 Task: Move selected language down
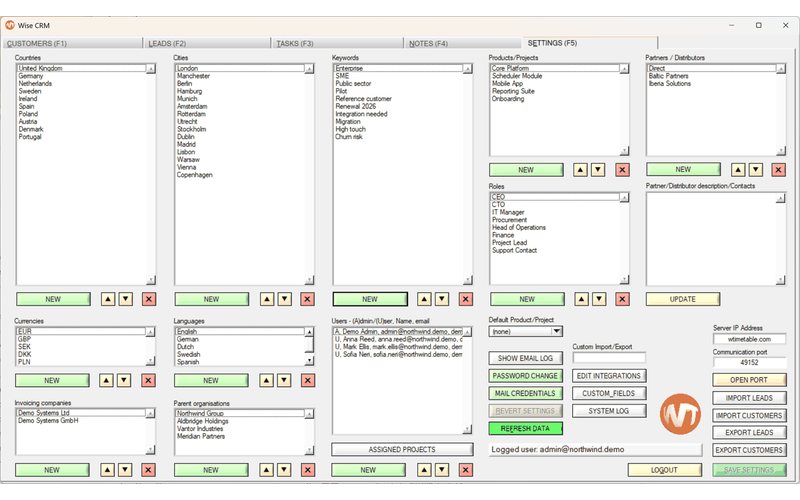[x=284, y=380]
